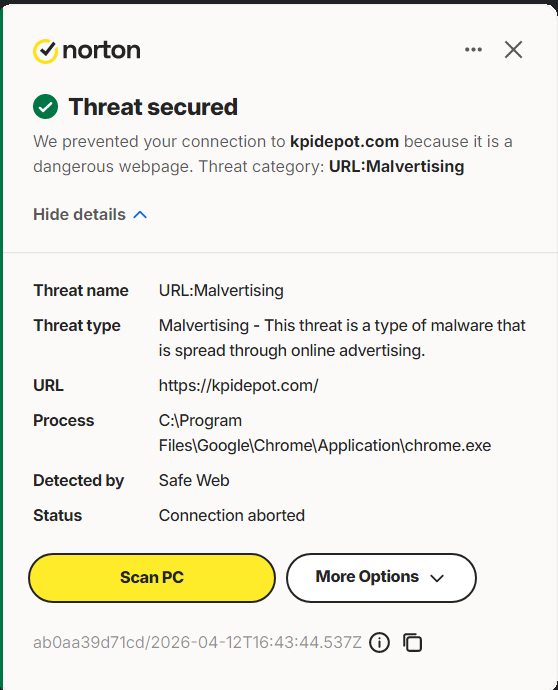Open the info icon beside the event ID

click(379, 642)
